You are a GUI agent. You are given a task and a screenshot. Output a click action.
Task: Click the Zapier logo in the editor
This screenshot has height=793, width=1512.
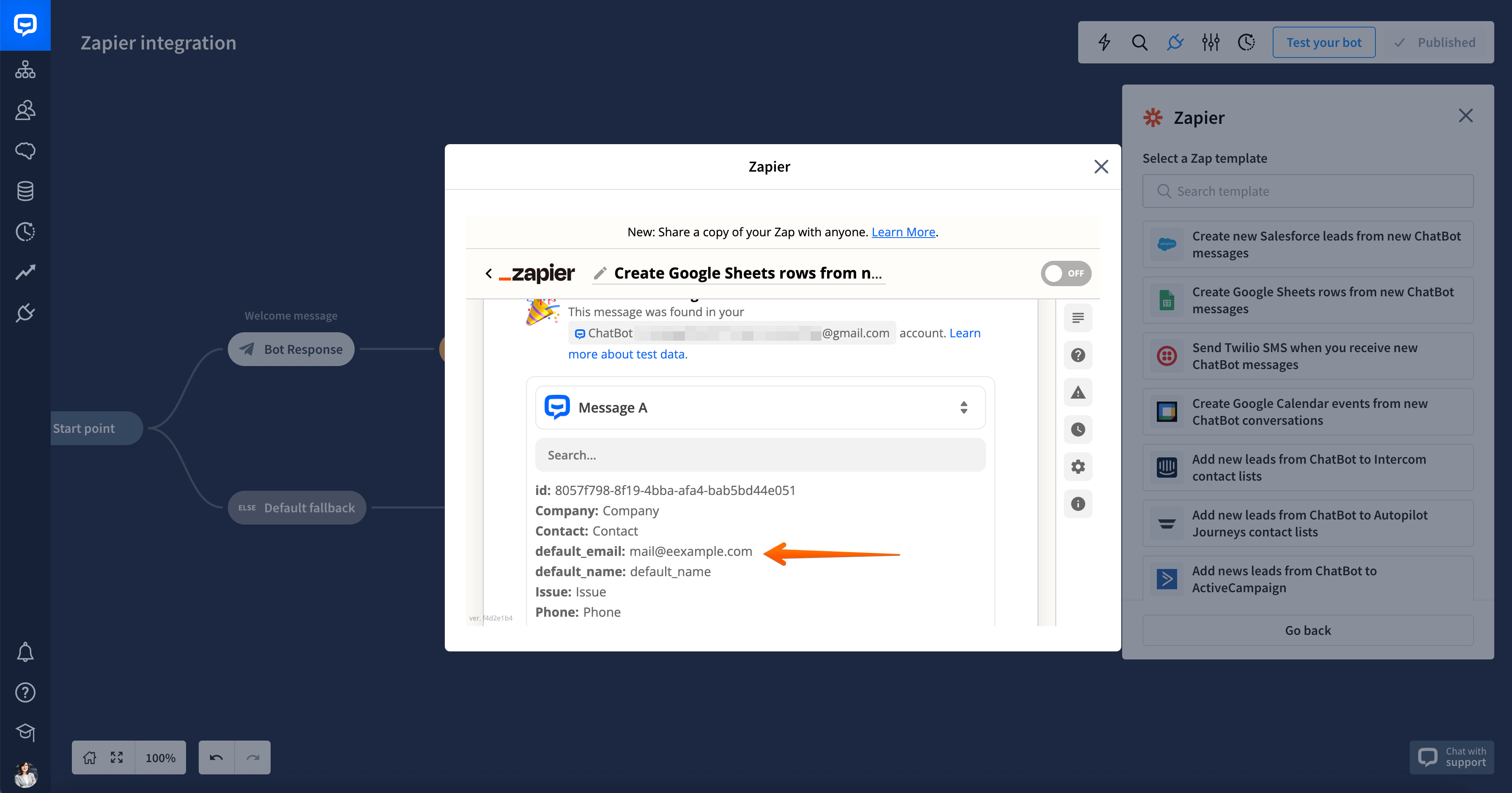[537, 273]
